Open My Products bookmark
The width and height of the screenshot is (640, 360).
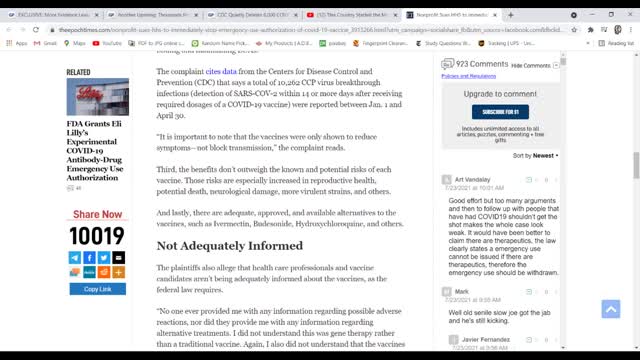pos(284,43)
